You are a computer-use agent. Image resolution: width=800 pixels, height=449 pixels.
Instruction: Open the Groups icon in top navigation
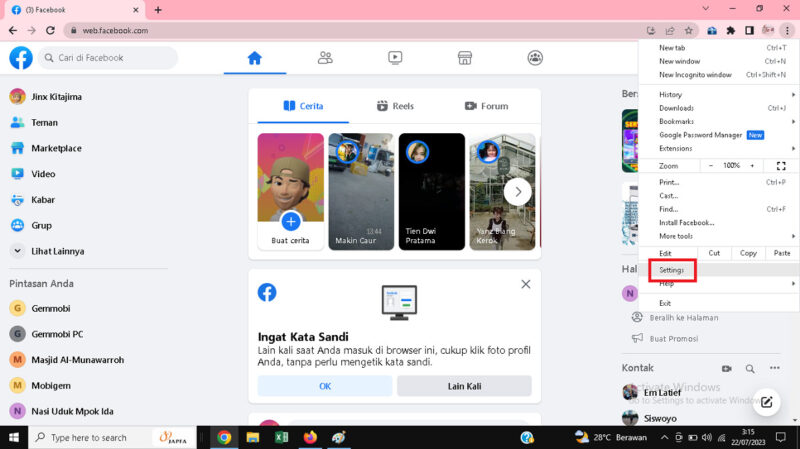tap(535, 58)
